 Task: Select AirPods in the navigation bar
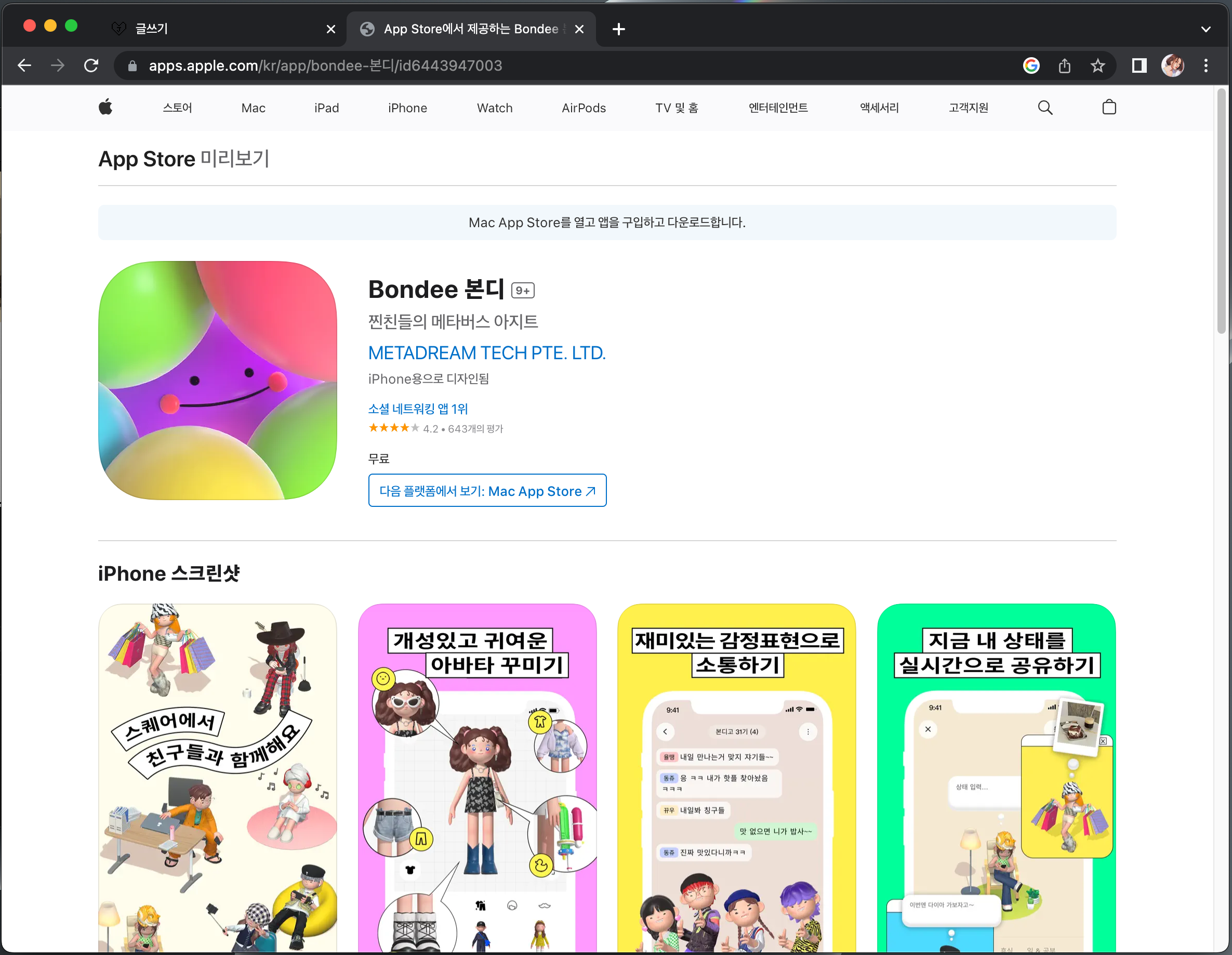point(584,108)
